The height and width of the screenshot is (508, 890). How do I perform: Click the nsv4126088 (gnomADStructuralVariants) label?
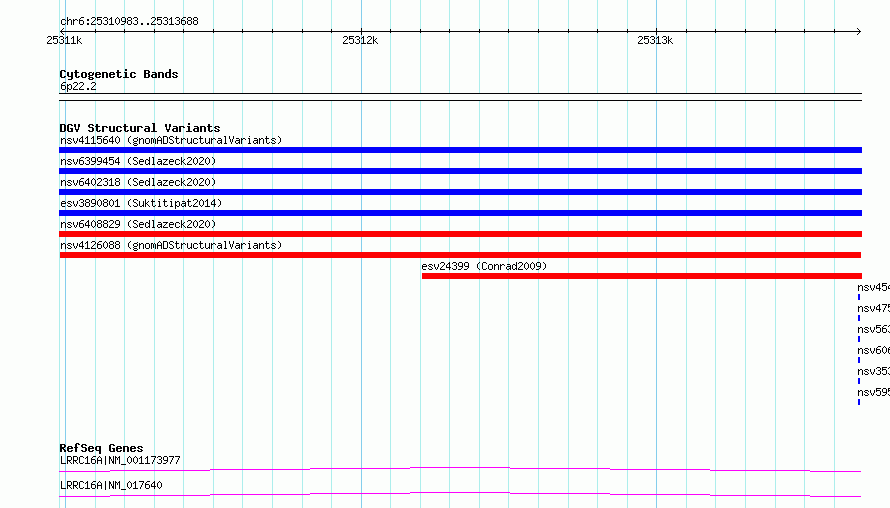click(171, 245)
